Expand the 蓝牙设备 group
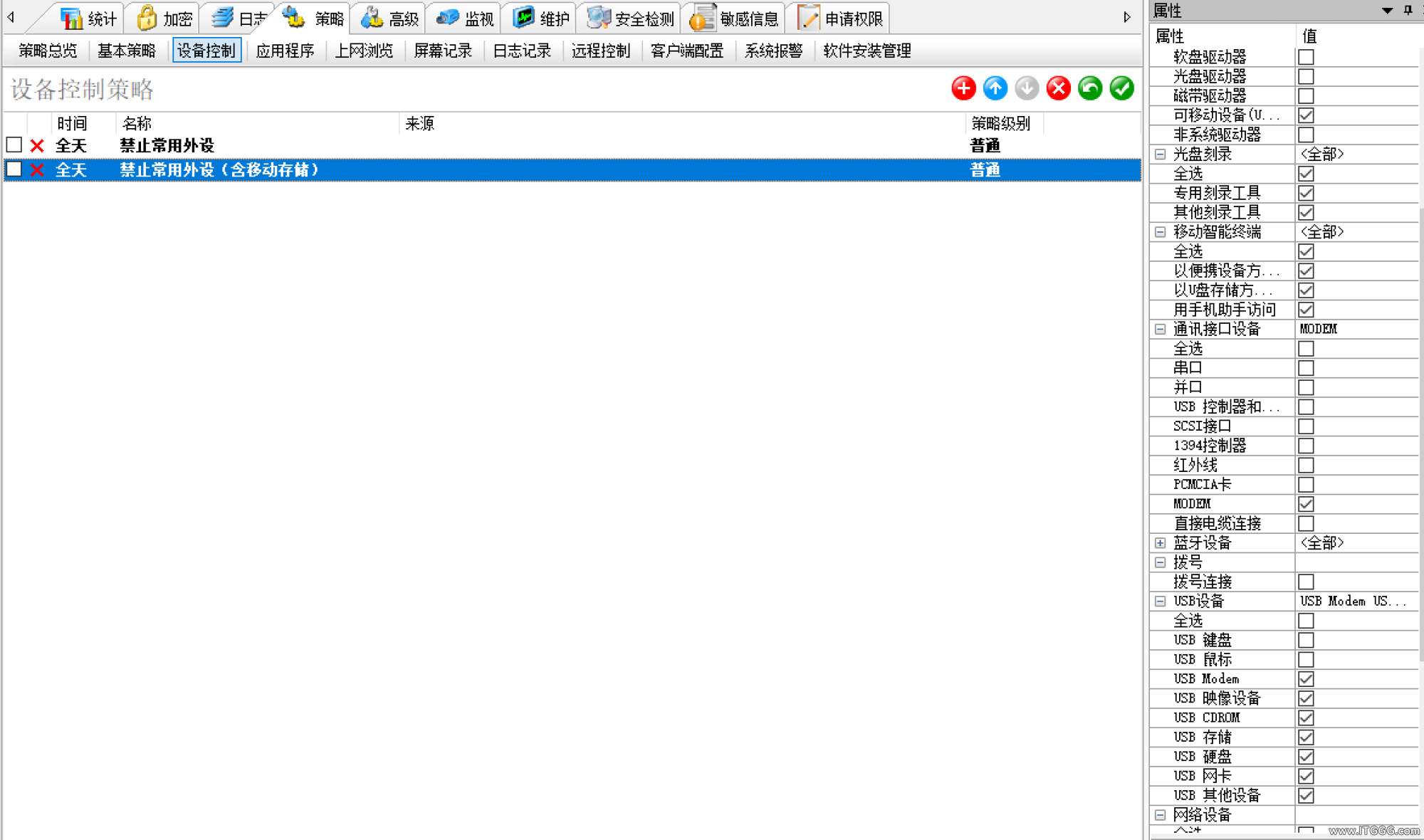This screenshot has width=1424, height=840. click(1160, 543)
